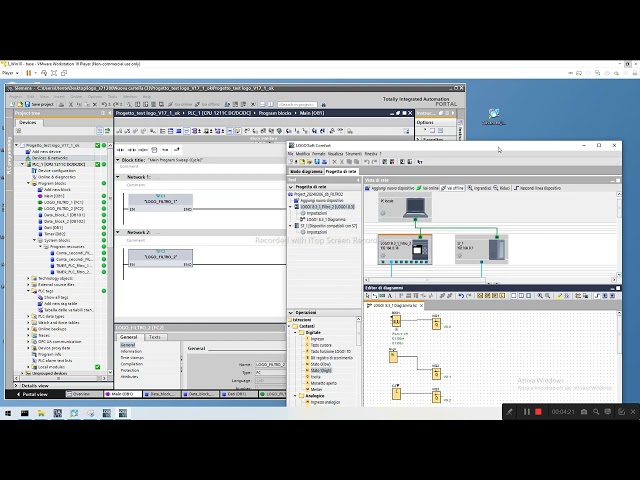Expand the Details view panel

(16, 385)
